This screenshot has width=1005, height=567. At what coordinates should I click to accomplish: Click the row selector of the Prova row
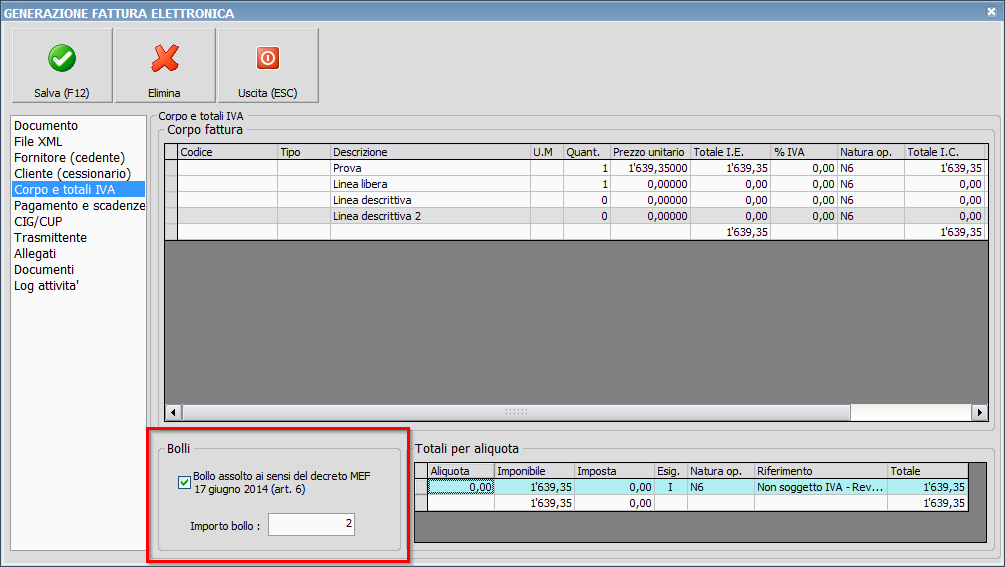pos(171,168)
